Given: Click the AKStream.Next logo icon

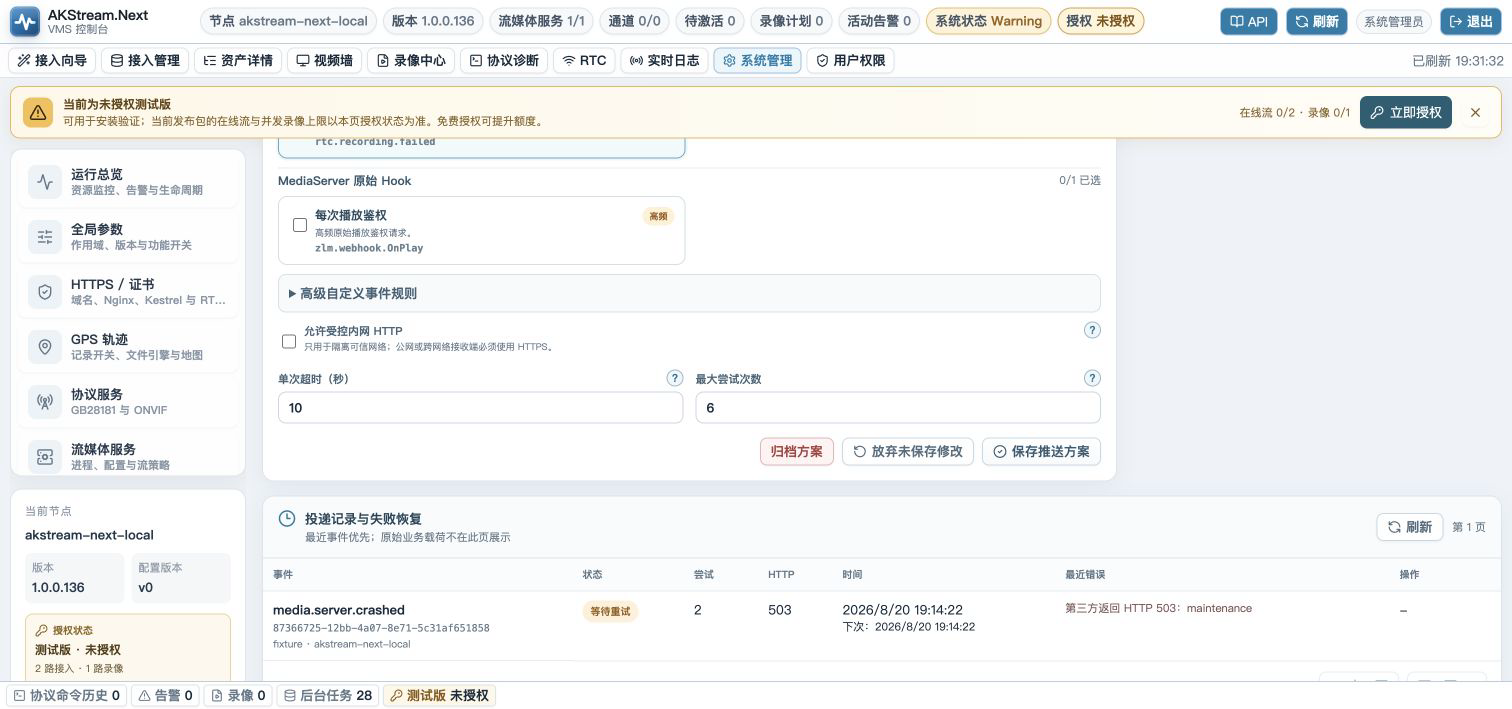Looking at the screenshot, I should pyautogui.click(x=25, y=21).
